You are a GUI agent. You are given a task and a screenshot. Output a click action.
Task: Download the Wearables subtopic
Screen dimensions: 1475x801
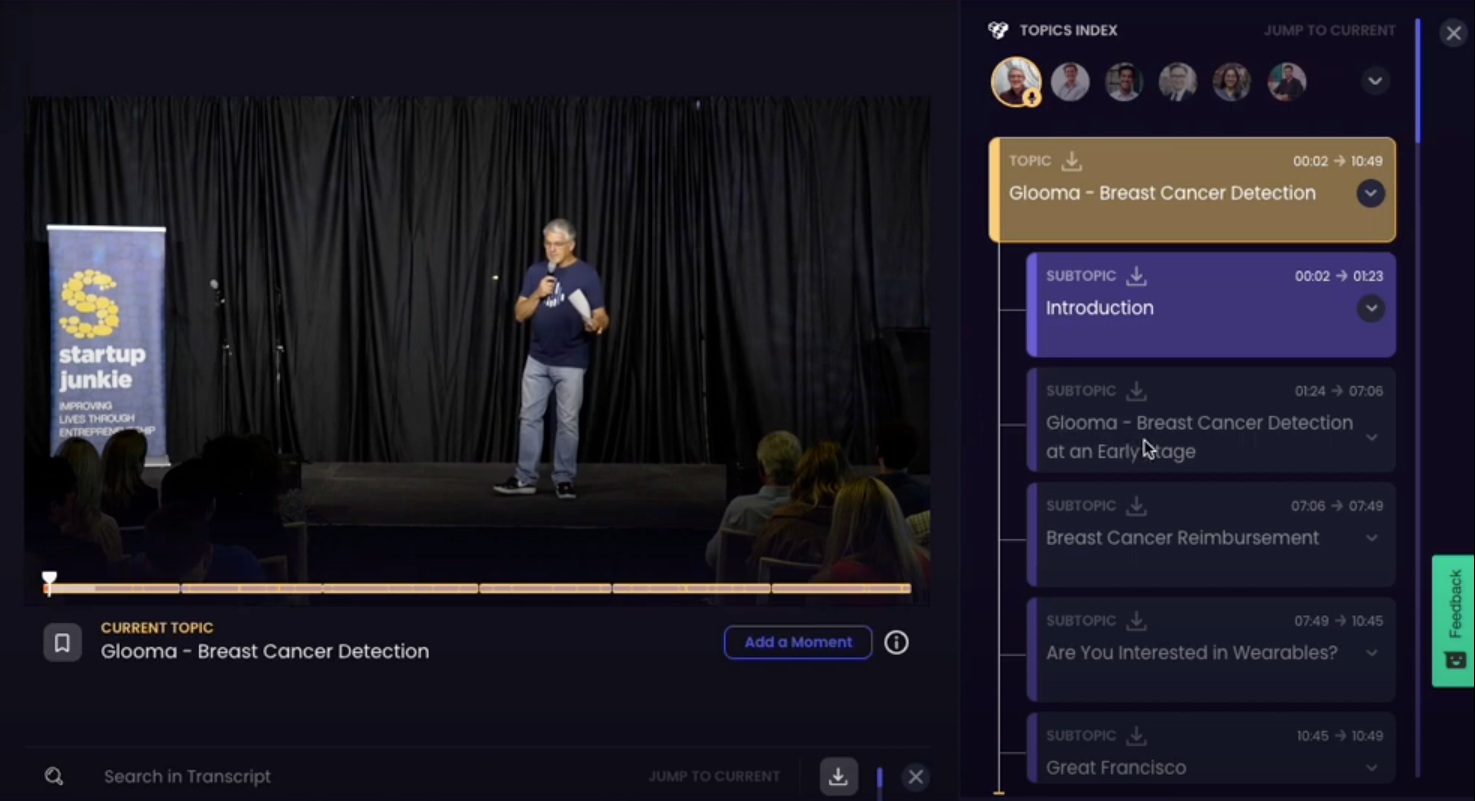pyautogui.click(x=1136, y=620)
